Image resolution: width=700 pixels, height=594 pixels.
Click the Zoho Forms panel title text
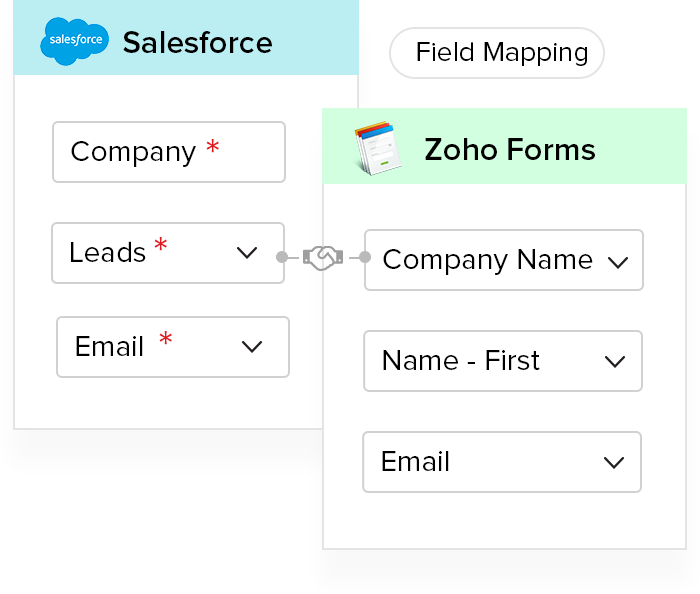pos(510,150)
